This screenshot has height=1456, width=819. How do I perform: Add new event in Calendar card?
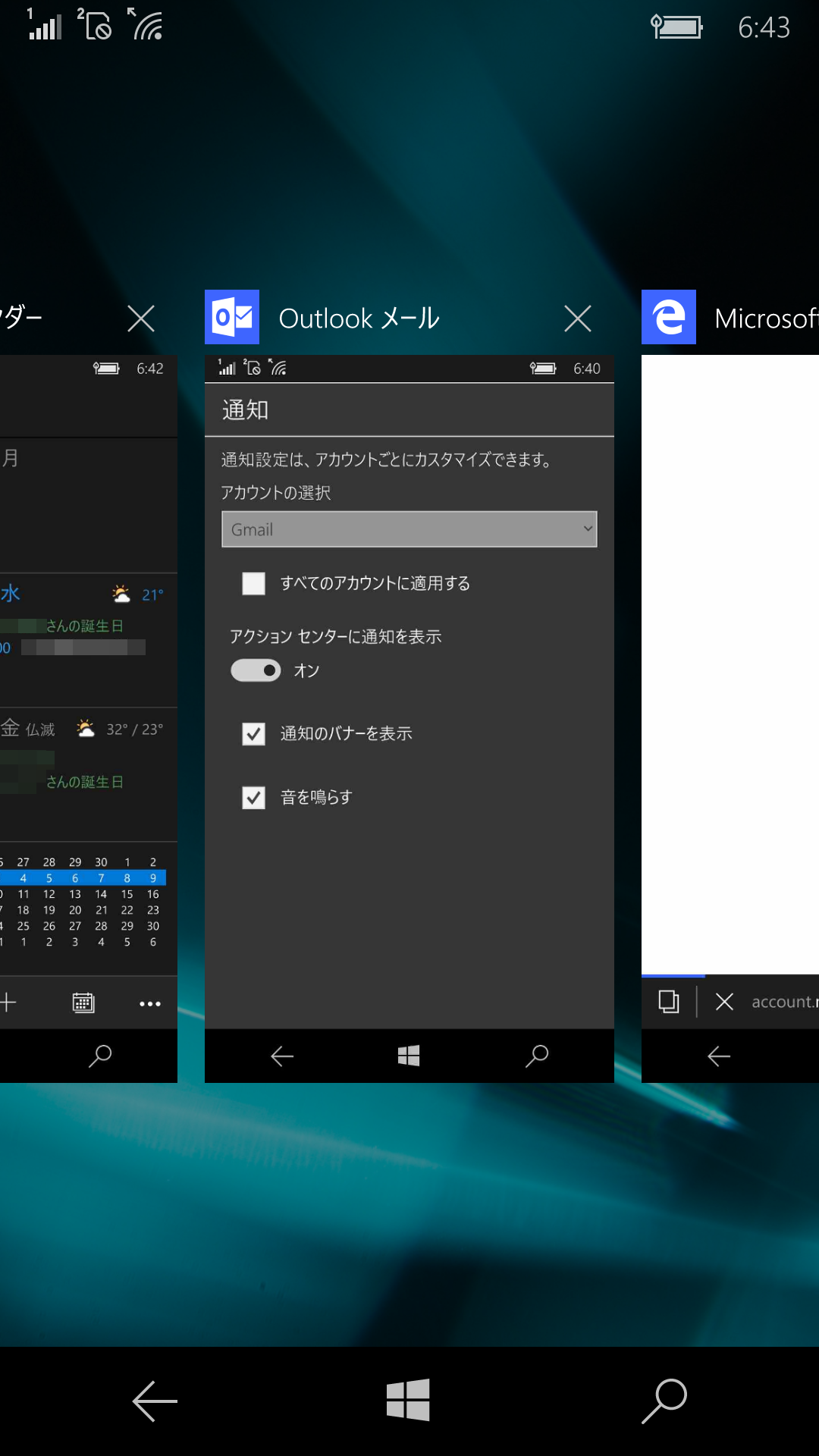click(8, 1003)
